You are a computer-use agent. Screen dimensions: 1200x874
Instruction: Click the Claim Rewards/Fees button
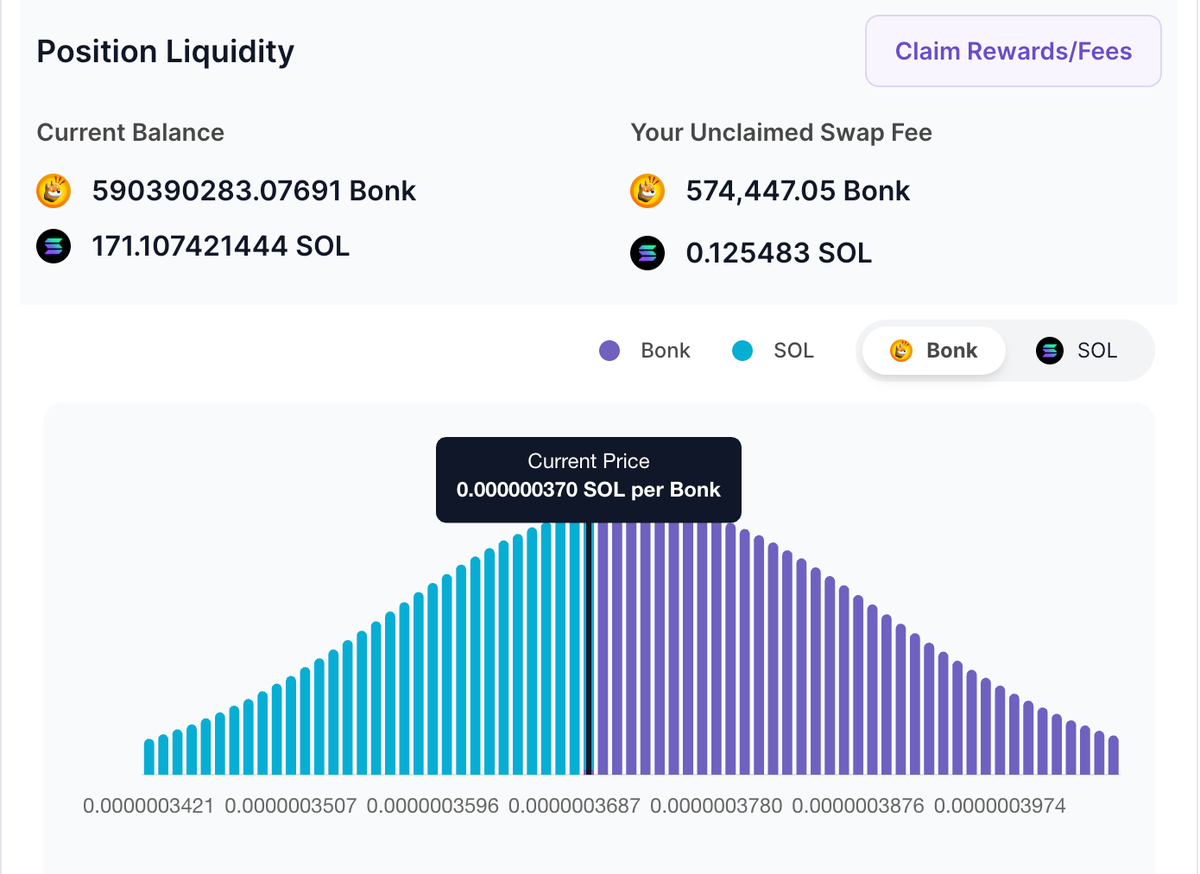click(1013, 51)
